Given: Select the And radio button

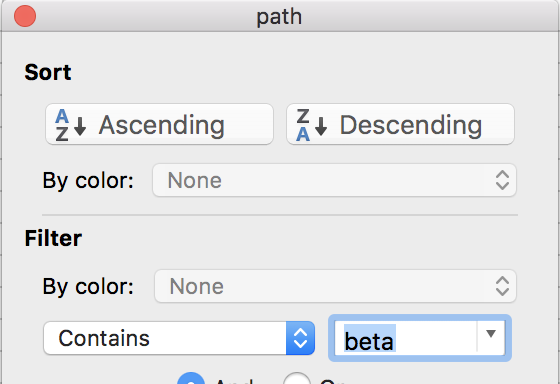Looking at the screenshot, I should click(x=191, y=379).
